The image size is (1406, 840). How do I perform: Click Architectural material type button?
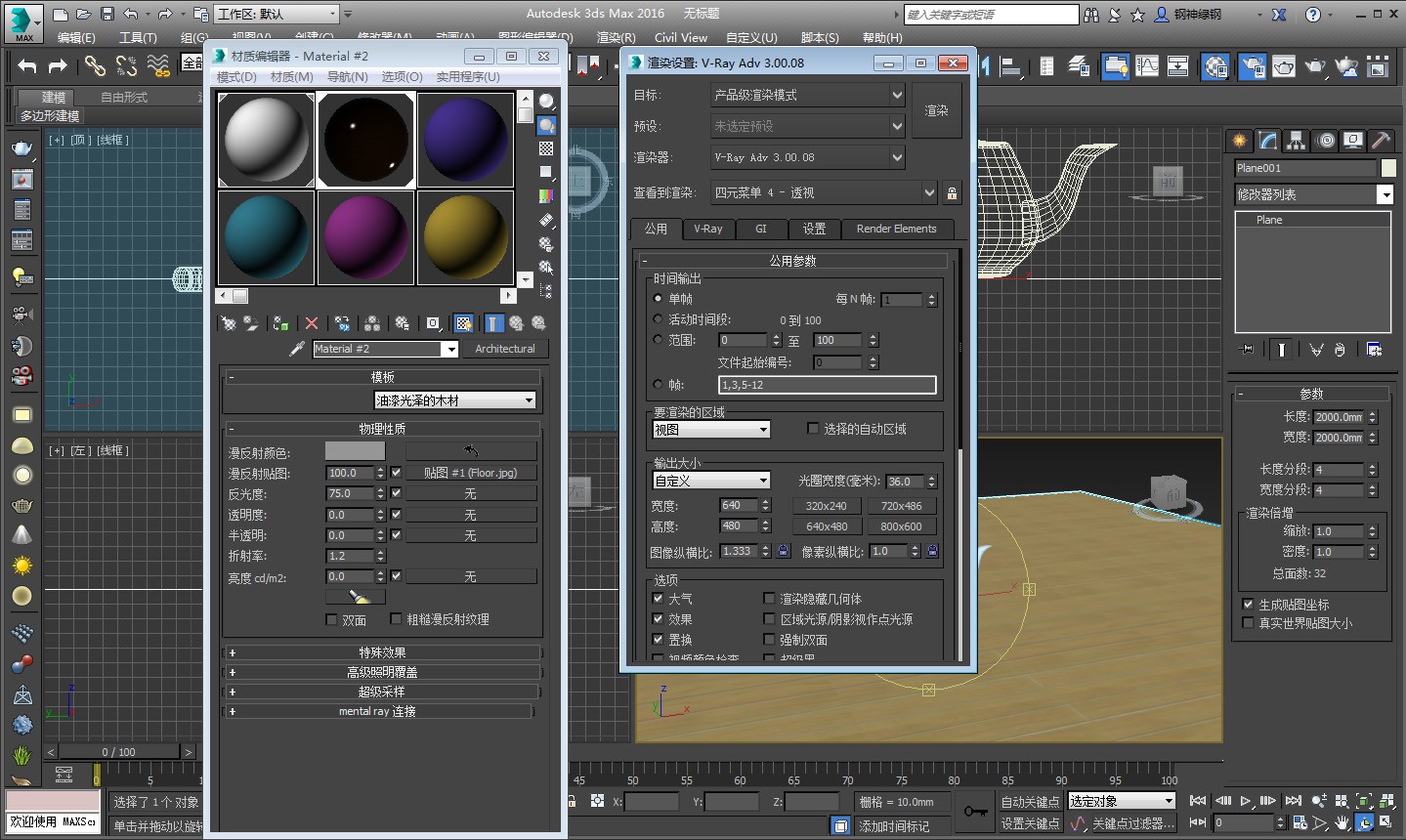(x=505, y=349)
